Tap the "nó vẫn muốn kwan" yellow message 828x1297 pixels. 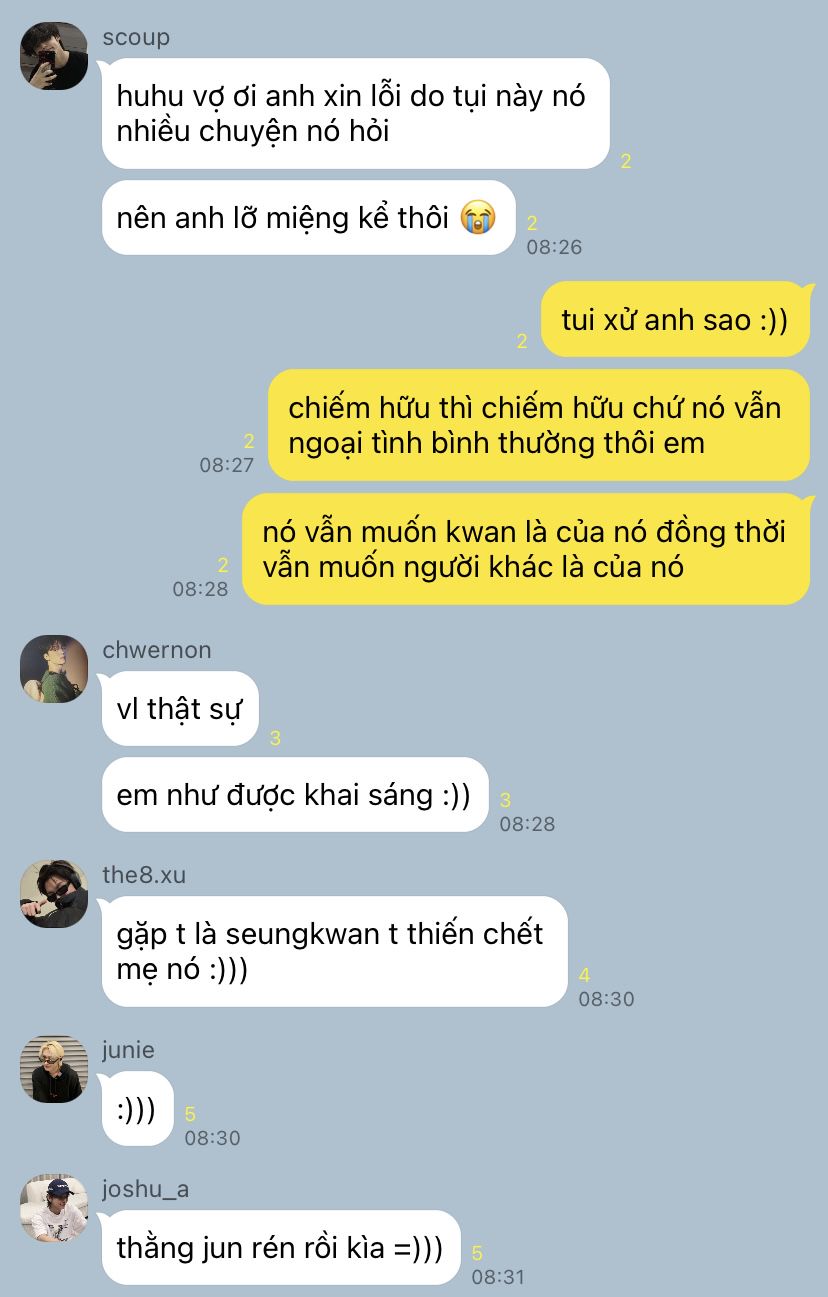tap(526, 549)
